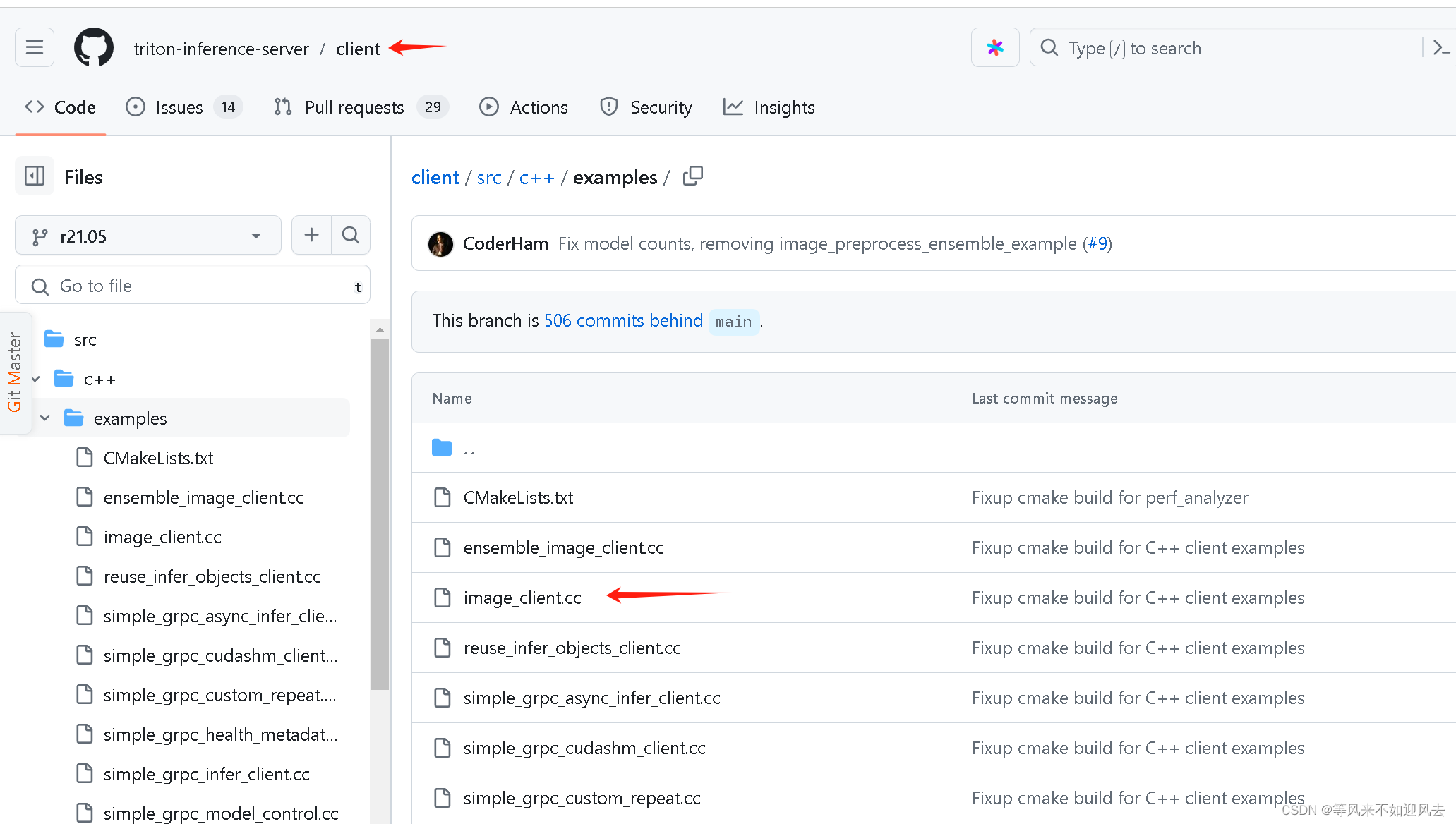Click the Issues count badge 14
Screen dimensions: 1456x824
[228, 107]
